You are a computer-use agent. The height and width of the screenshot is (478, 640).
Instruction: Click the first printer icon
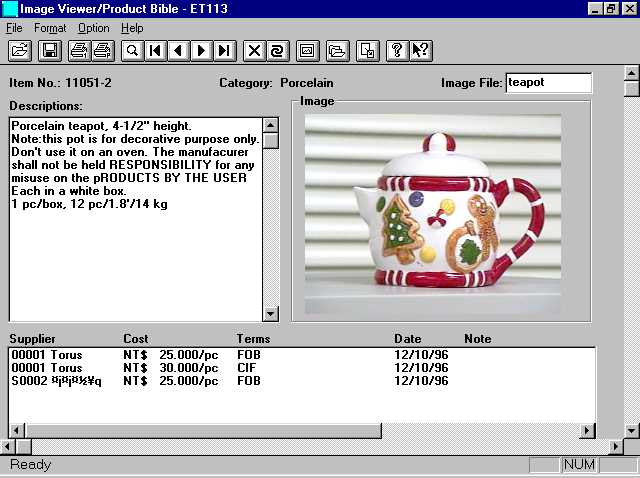click(x=79, y=51)
